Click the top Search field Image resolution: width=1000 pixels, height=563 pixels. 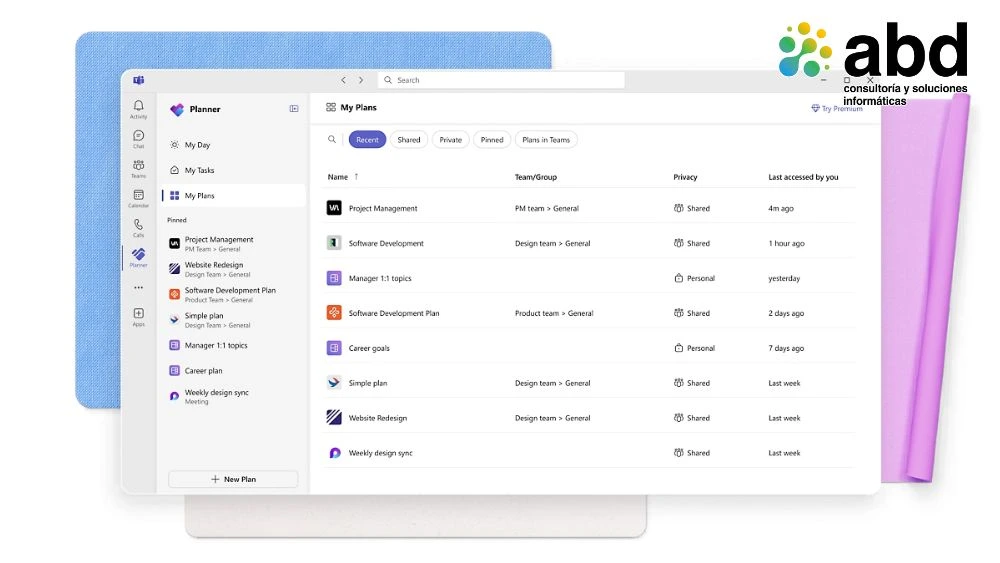[501, 80]
